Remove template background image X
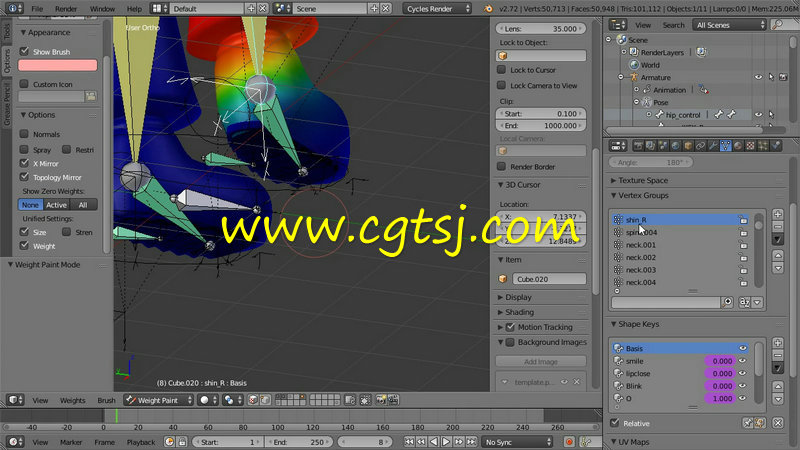 click(x=576, y=382)
